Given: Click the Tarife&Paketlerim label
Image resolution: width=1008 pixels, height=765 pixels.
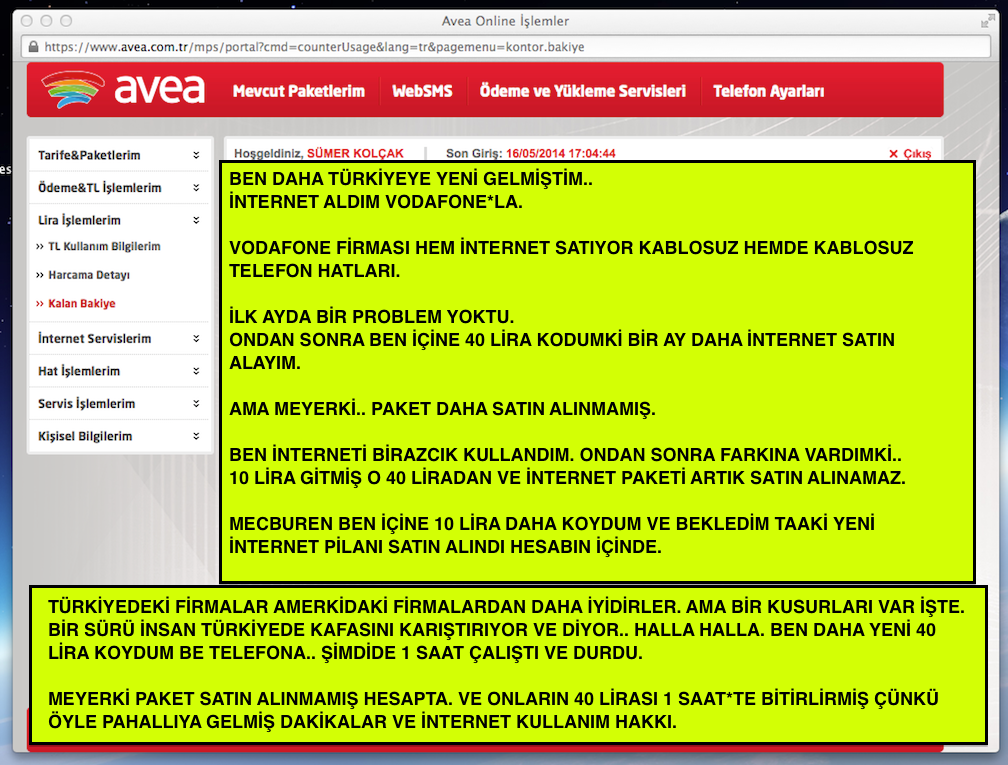Looking at the screenshot, I should coord(89,155).
